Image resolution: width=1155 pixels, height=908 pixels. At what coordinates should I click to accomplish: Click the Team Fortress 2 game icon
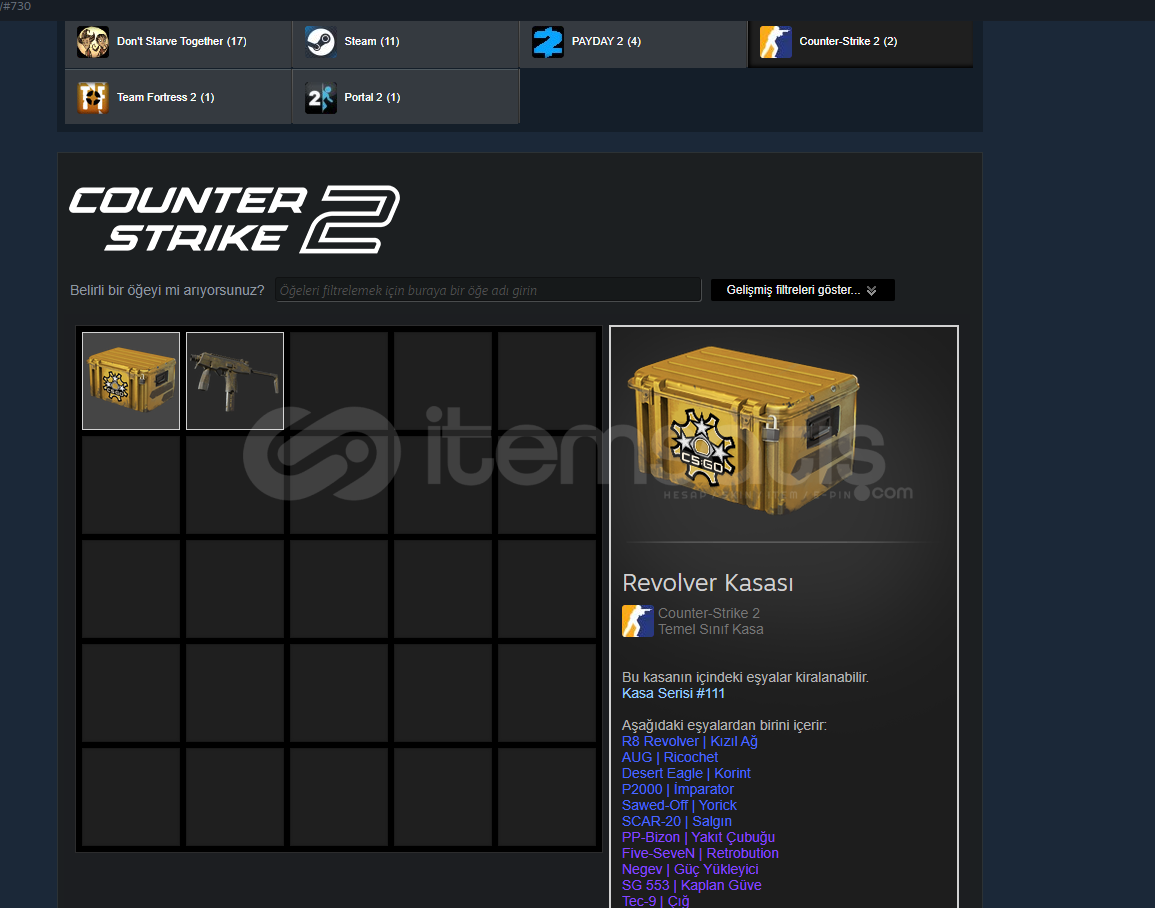point(93,98)
